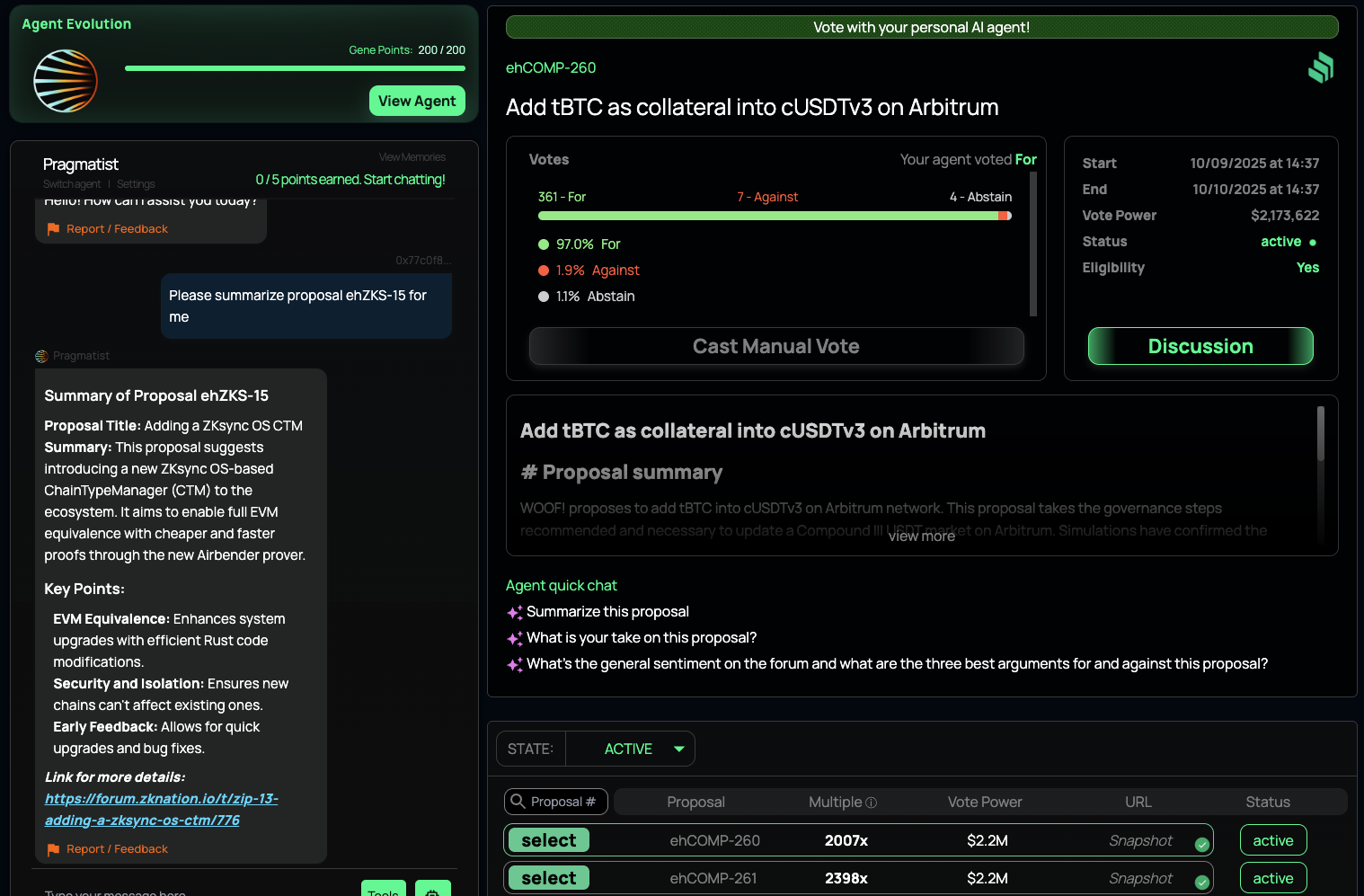Screen dimensions: 1364x896
Task: Click the Gene Points progress bar
Action: tap(295, 68)
